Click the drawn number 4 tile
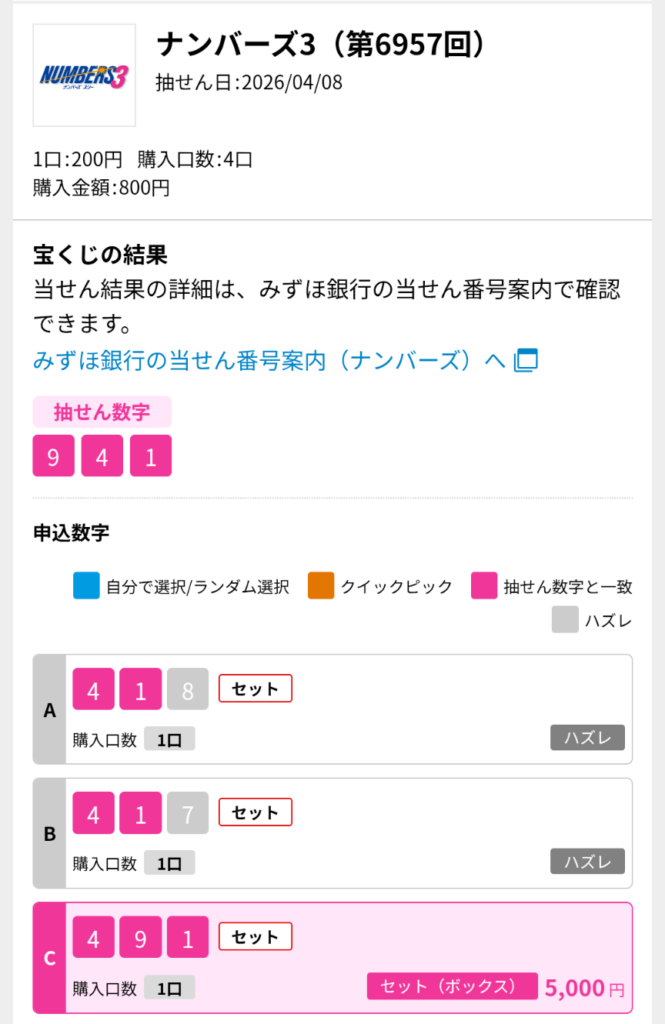The height and width of the screenshot is (1024, 665). coord(102,456)
